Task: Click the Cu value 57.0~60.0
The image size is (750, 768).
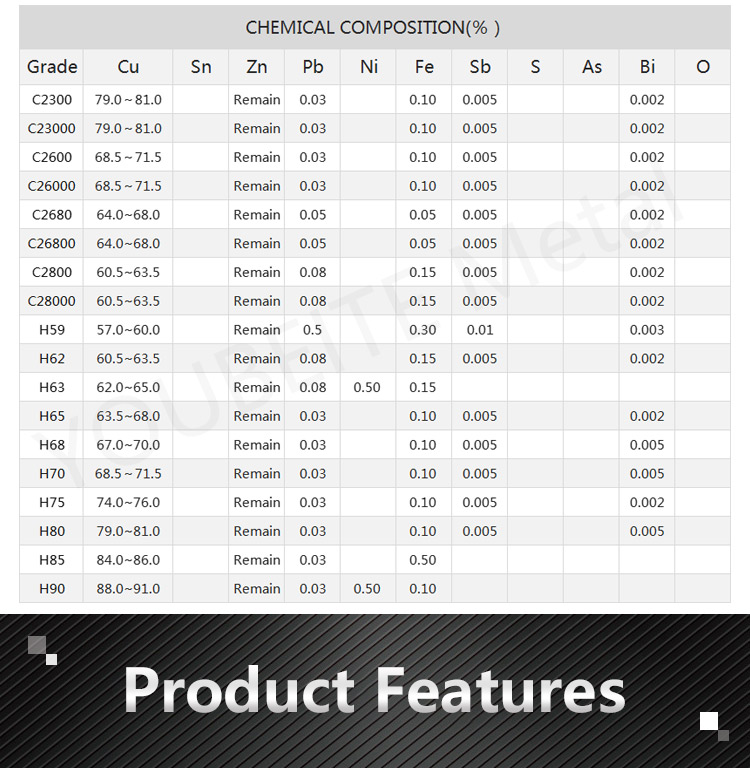Action: [x=128, y=330]
